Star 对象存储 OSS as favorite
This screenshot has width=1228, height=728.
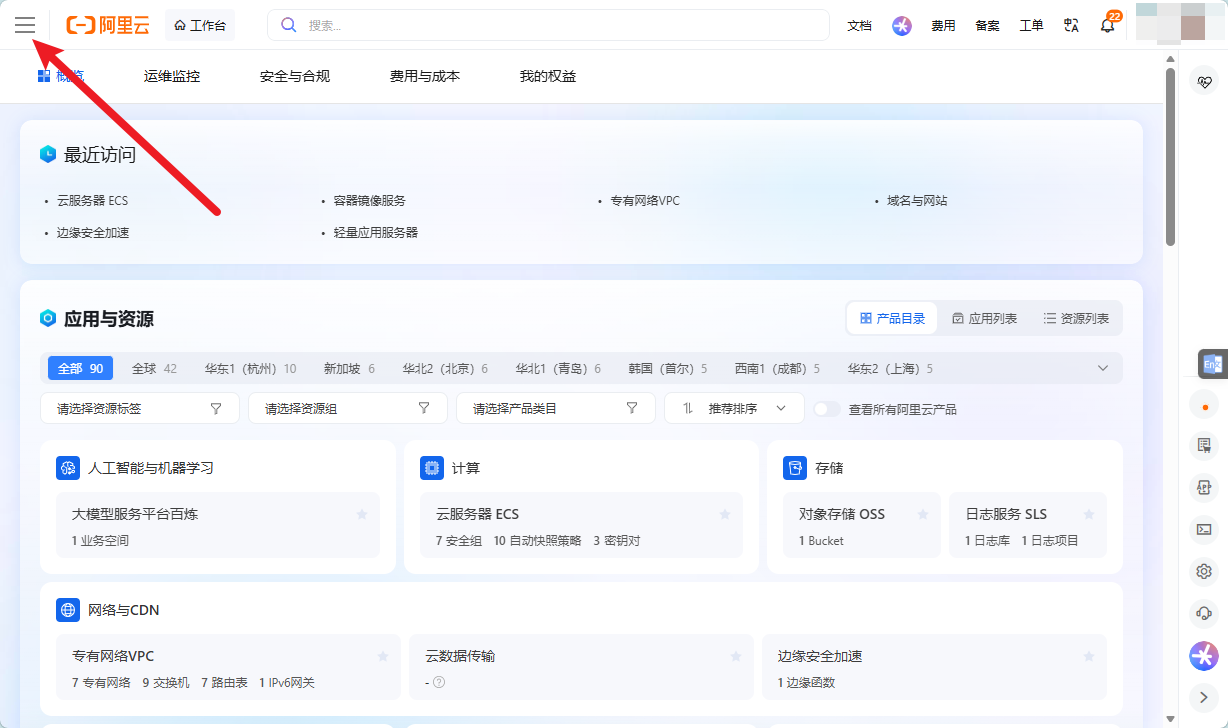[923, 514]
